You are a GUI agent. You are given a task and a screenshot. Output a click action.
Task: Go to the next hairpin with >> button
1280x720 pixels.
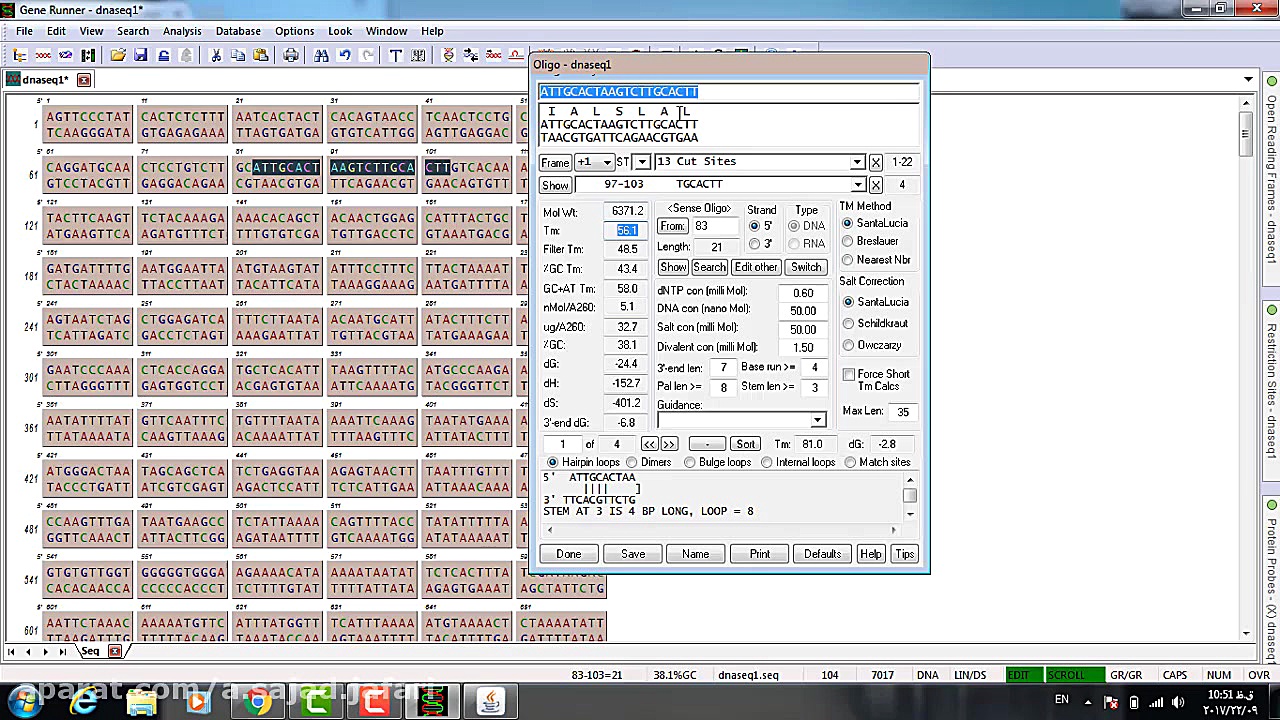(x=670, y=444)
